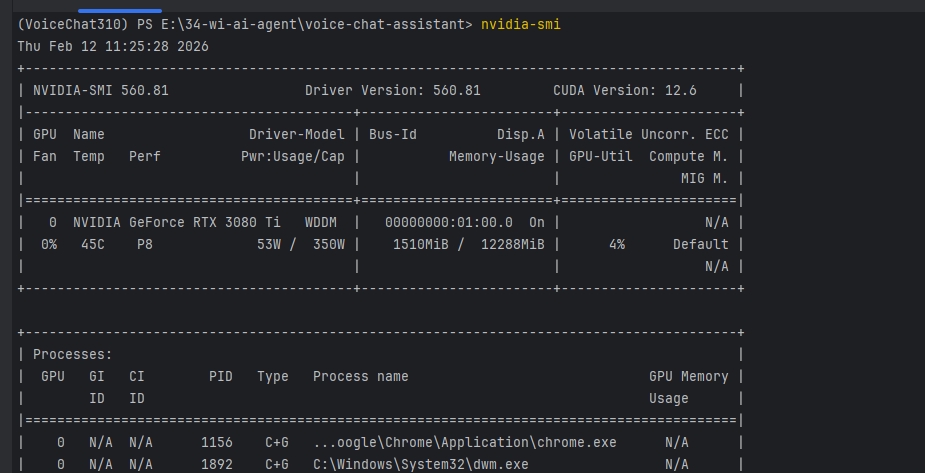Select the Driver-Model header
This screenshot has width=925, height=473.
(297, 134)
